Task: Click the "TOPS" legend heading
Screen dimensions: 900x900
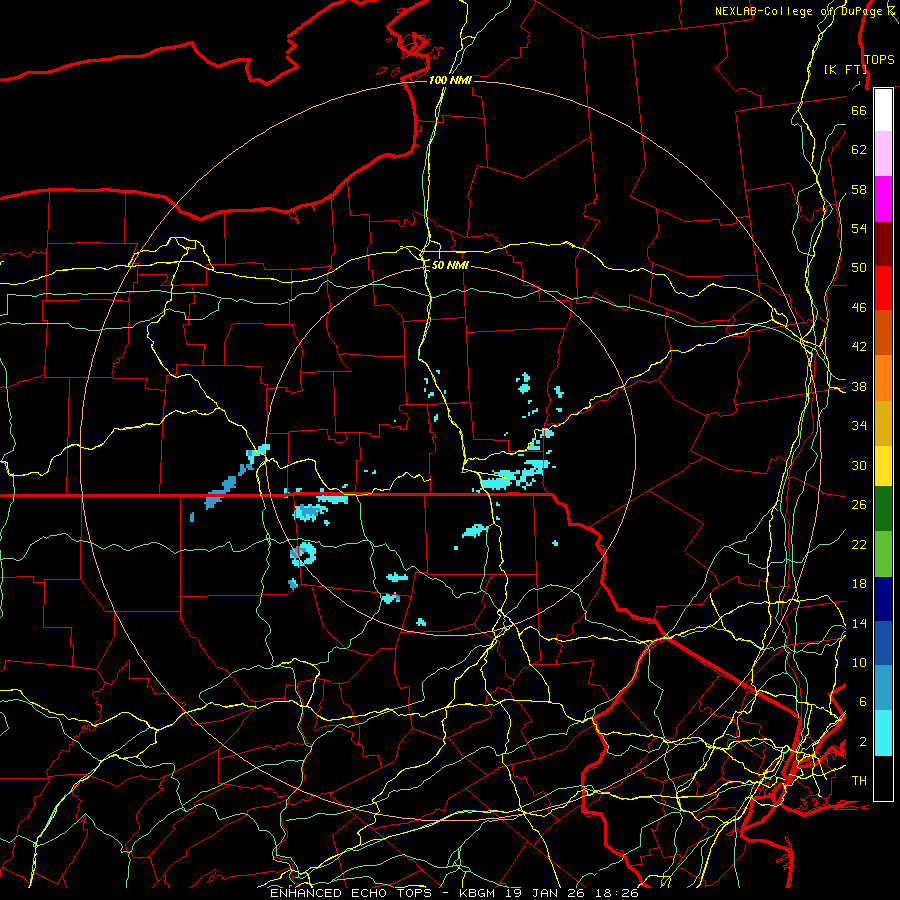Action: (879, 60)
